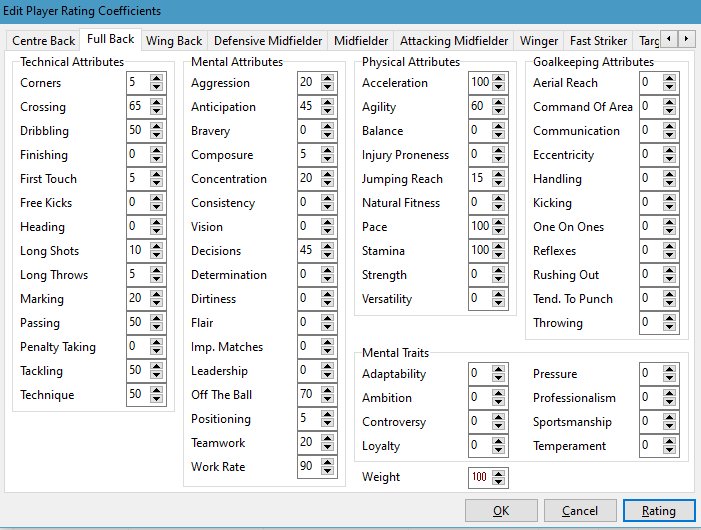Increase the Penalty Taking value
The image size is (701, 530).
pyautogui.click(x=156, y=342)
